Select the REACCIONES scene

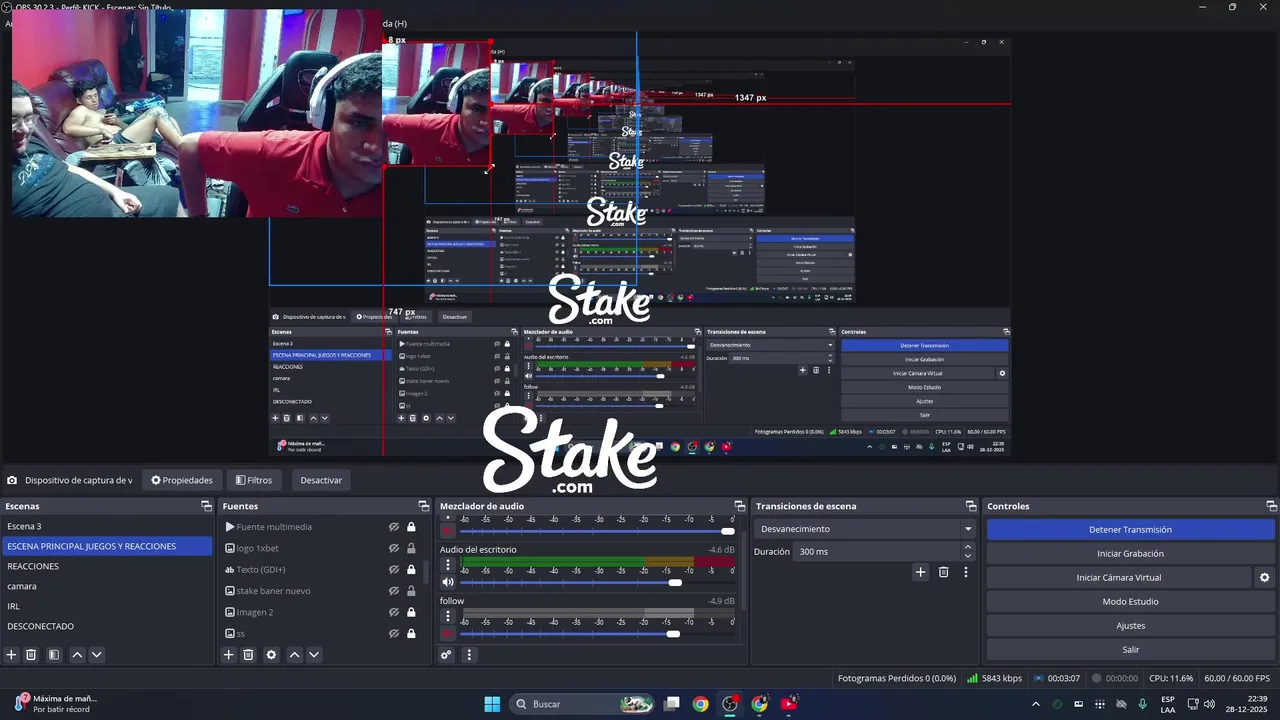coord(107,566)
